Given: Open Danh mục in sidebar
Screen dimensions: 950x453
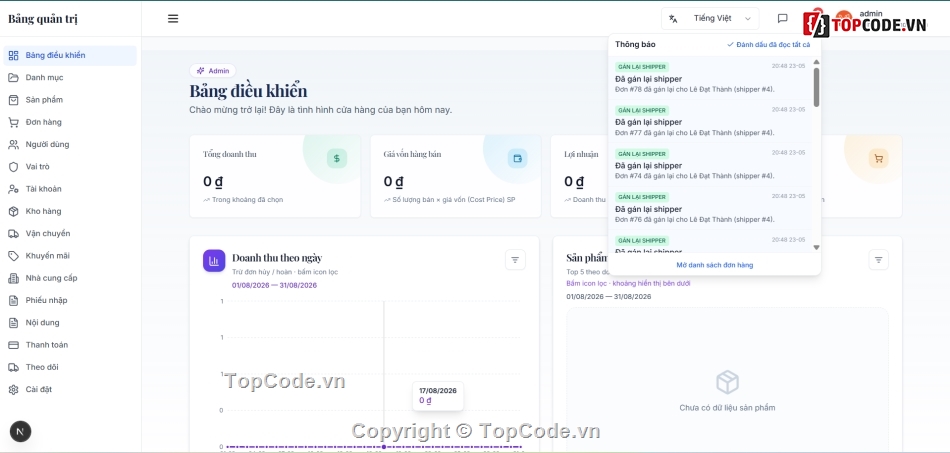Looking at the screenshot, I should [x=70, y=78].
